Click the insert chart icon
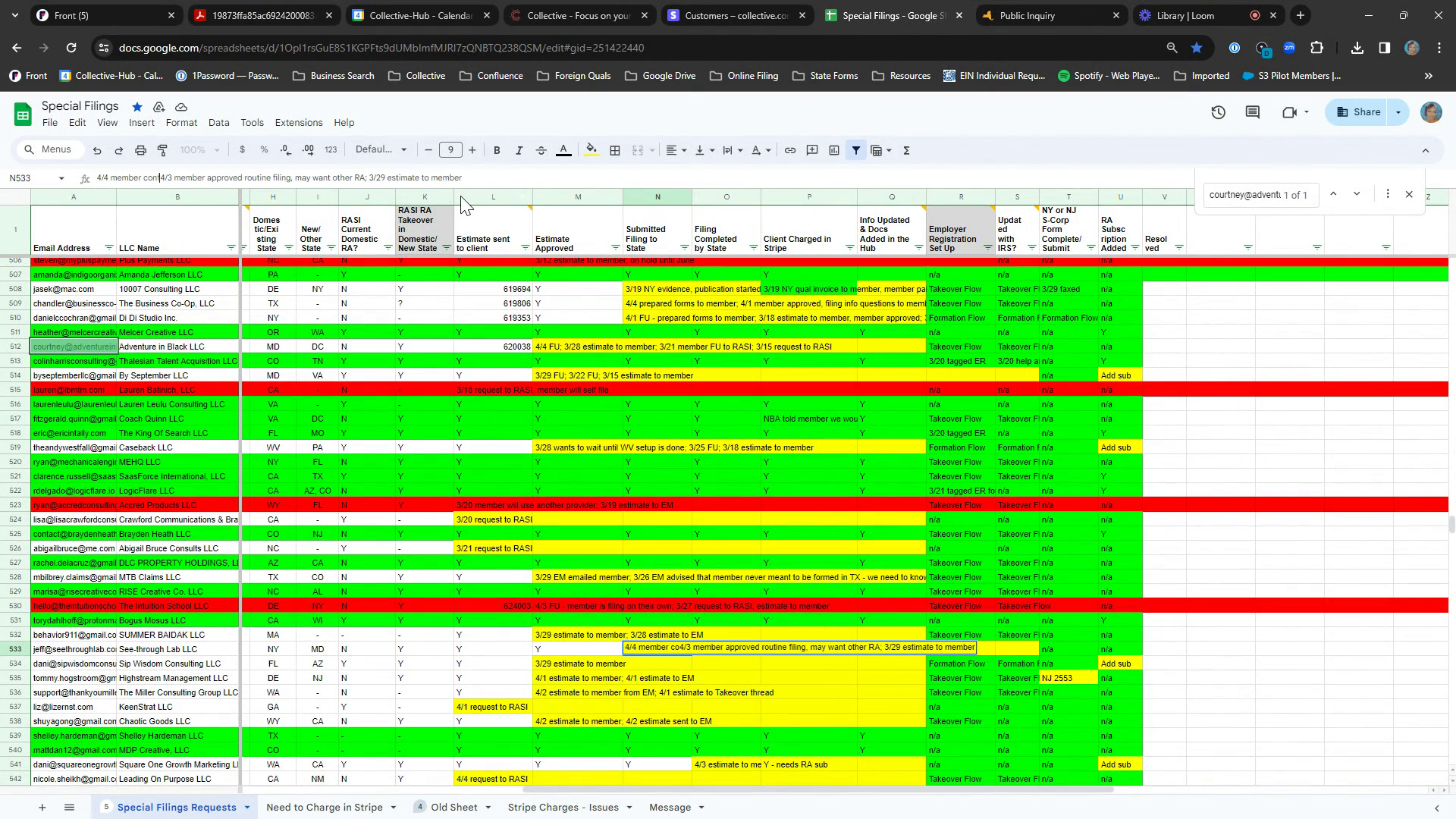The height and width of the screenshot is (819, 1456). click(x=834, y=150)
